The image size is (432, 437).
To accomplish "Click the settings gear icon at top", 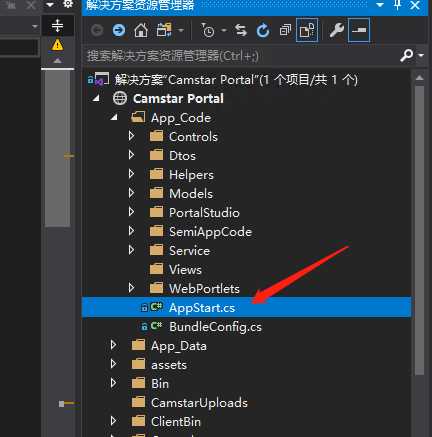I will (x=68, y=4).
